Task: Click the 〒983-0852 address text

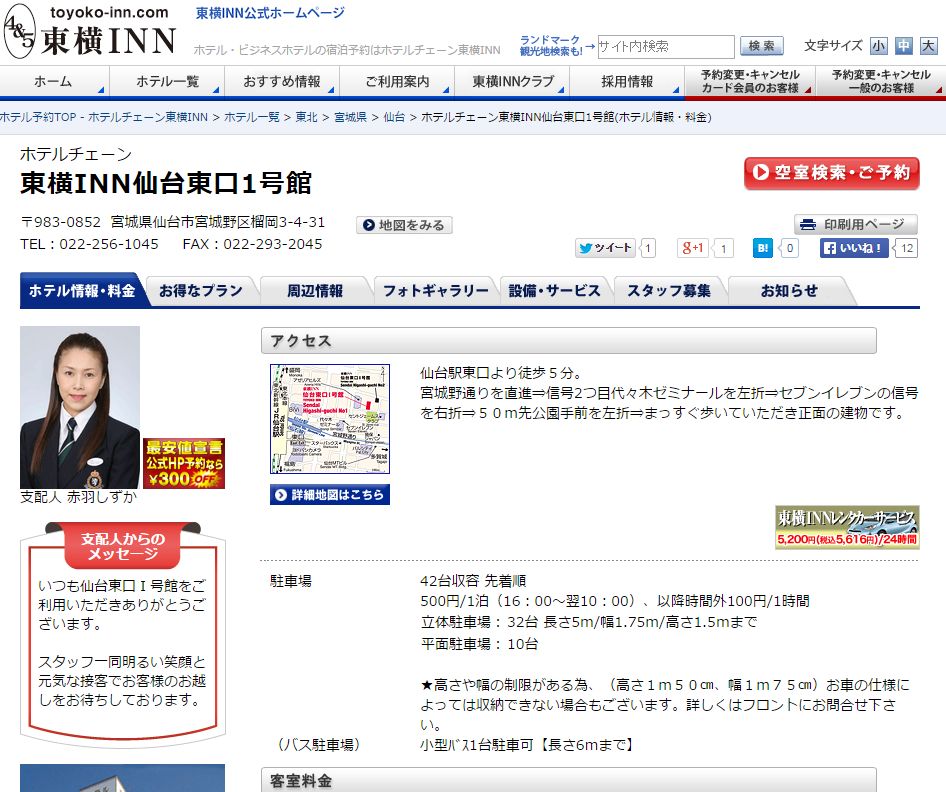Action: 173,222
